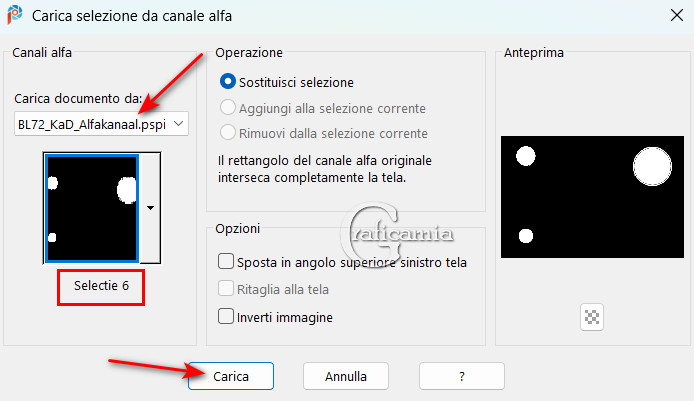Click the question mark help button
The height and width of the screenshot is (401, 694).
(x=461, y=377)
